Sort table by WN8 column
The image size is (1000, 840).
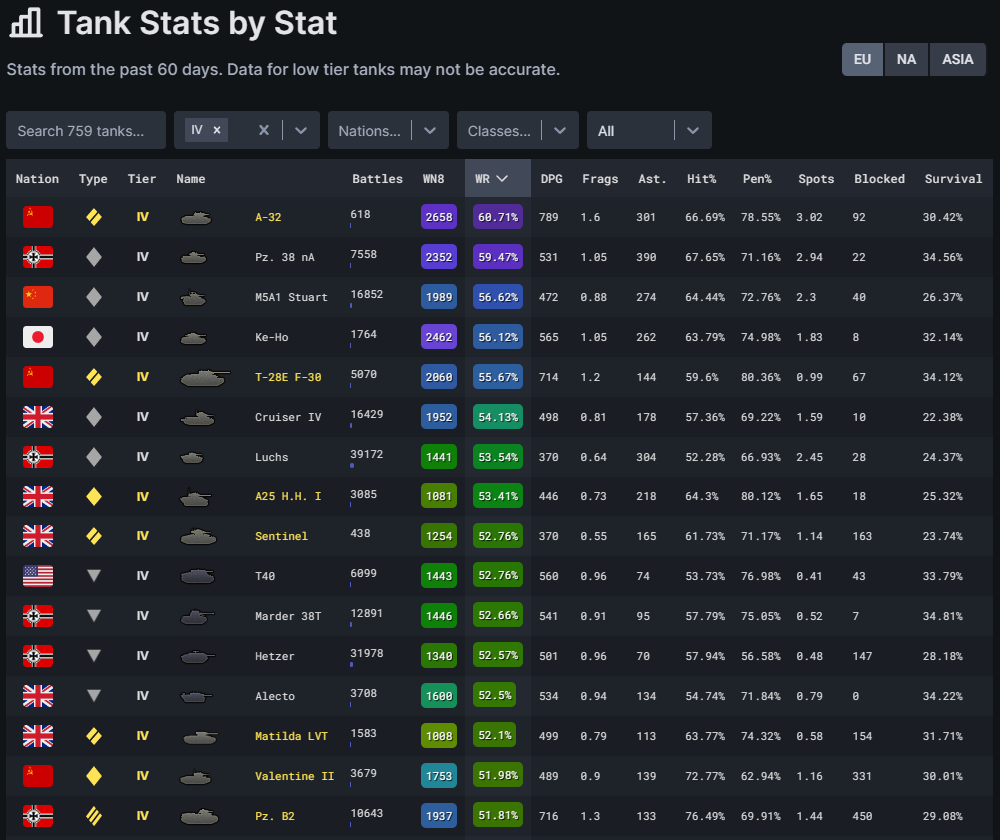tap(433, 179)
